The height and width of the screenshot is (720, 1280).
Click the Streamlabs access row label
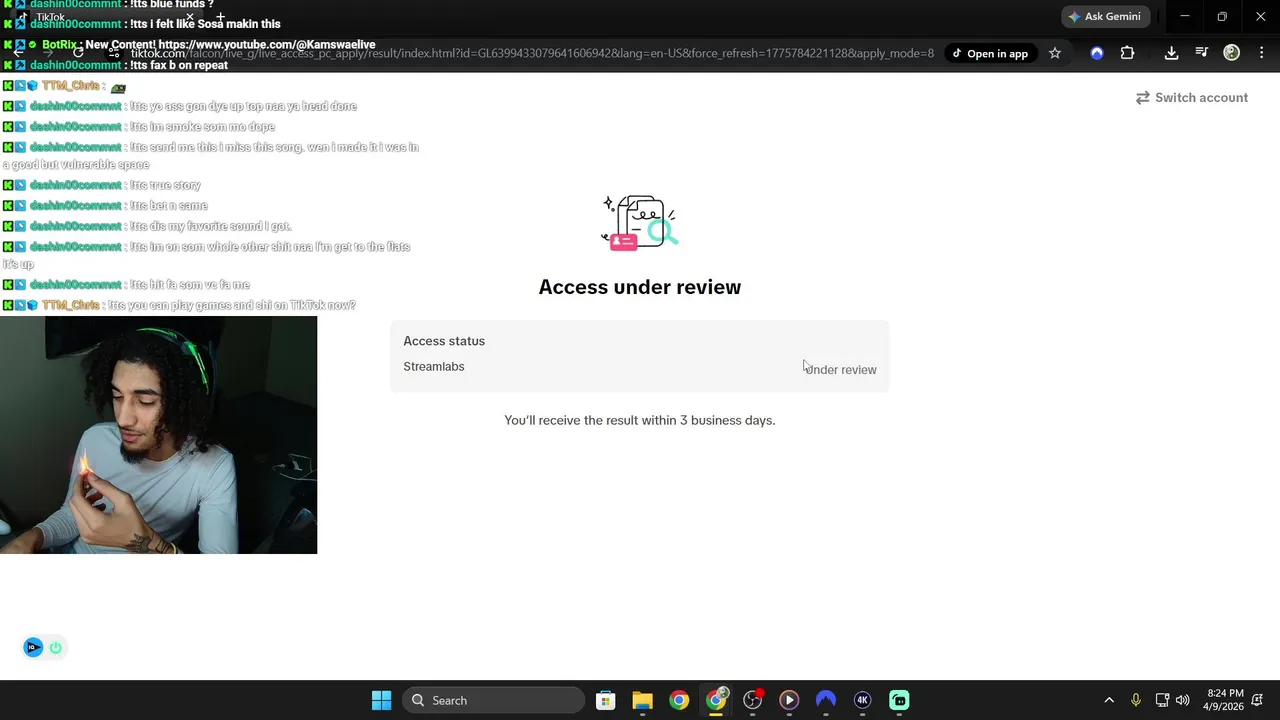tap(434, 367)
